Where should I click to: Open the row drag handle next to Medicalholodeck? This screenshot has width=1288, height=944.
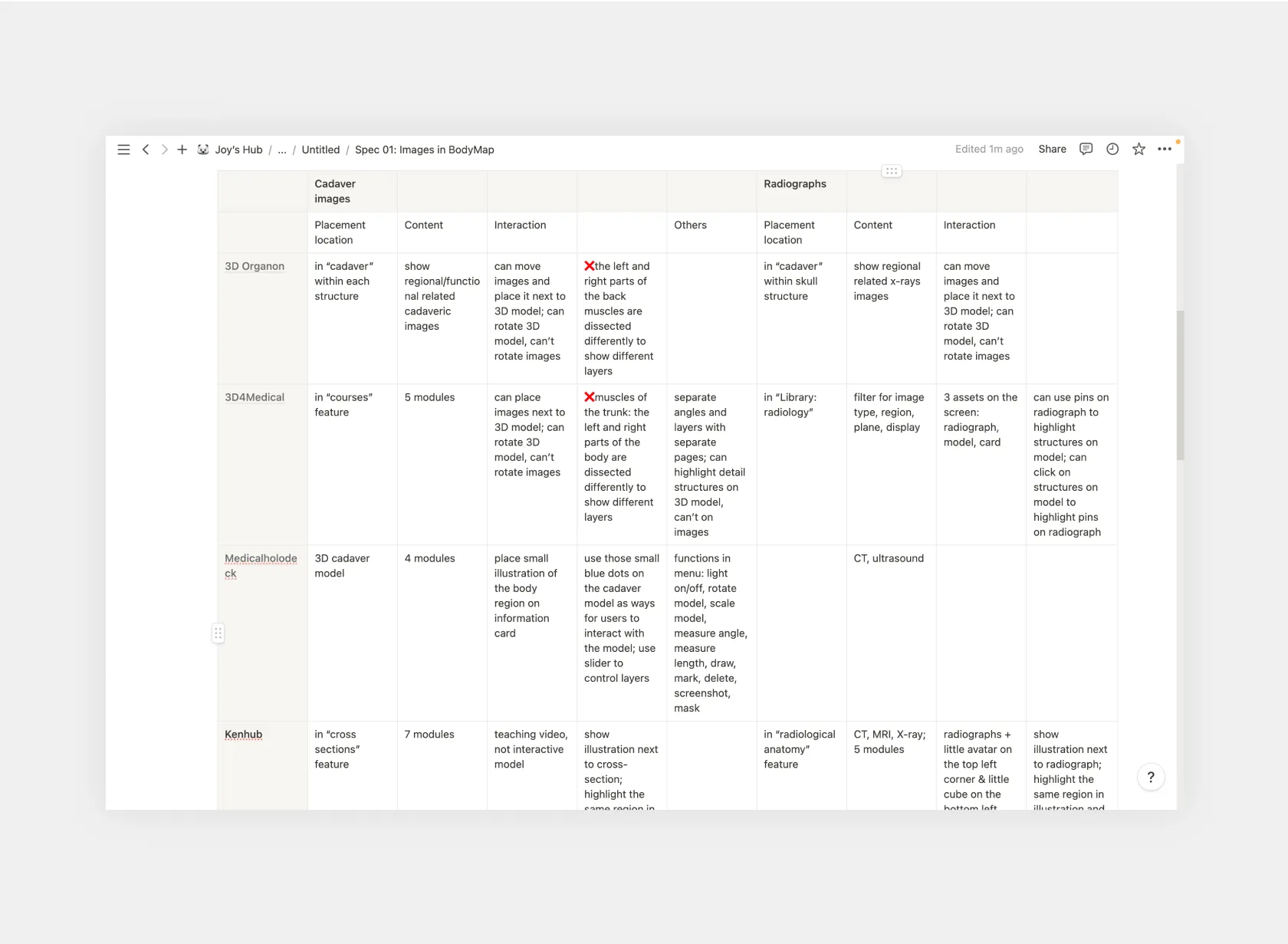(x=218, y=633)
